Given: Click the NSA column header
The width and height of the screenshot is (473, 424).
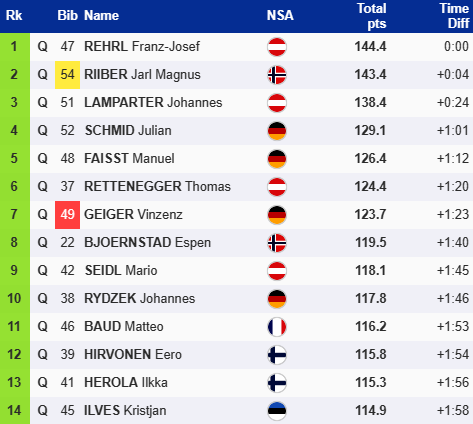Looking at the screenshot, I should pyautogui.click(x=280, y=15).
